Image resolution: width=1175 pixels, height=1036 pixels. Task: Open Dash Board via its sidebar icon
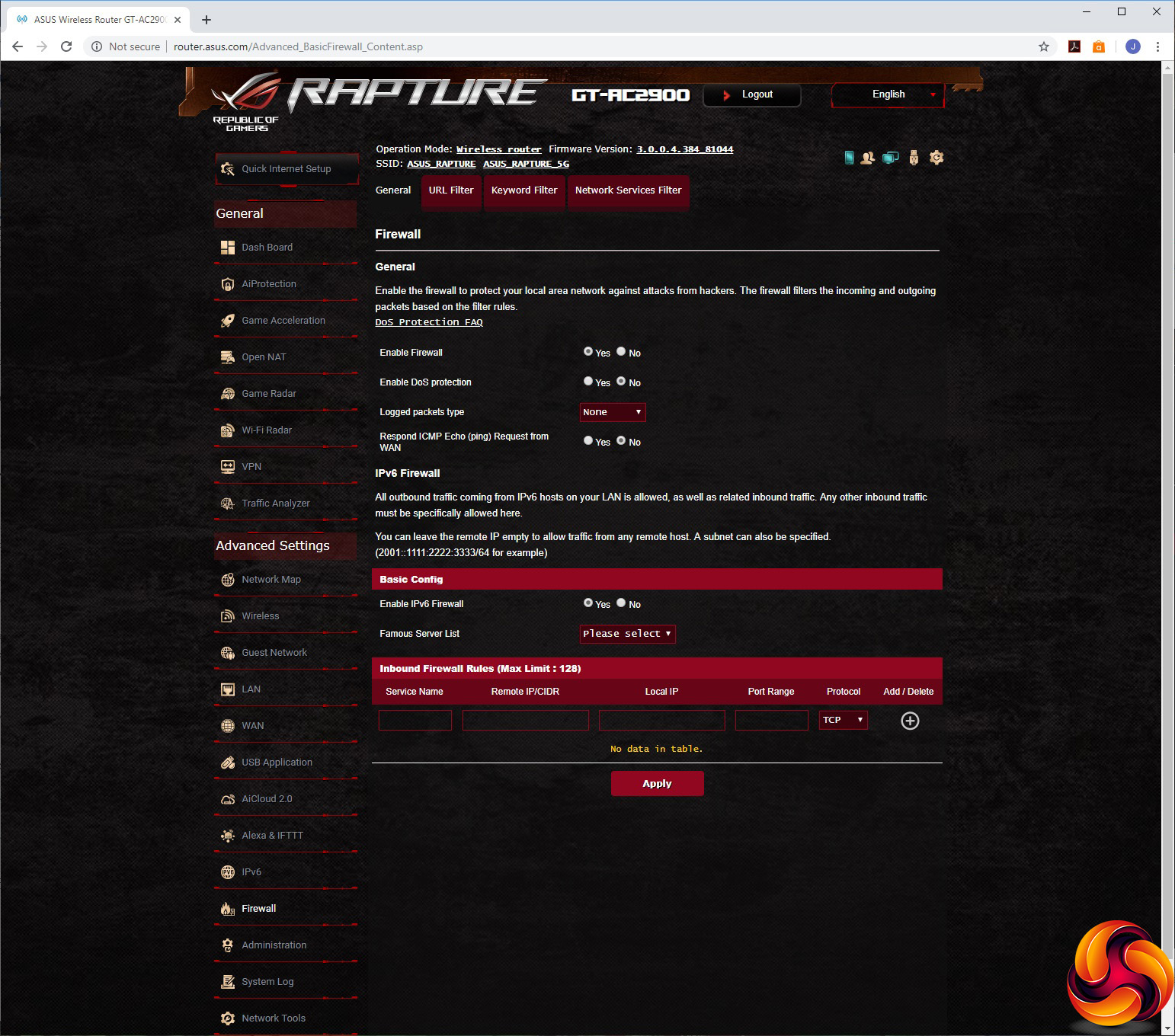click(x=227, y=248)
